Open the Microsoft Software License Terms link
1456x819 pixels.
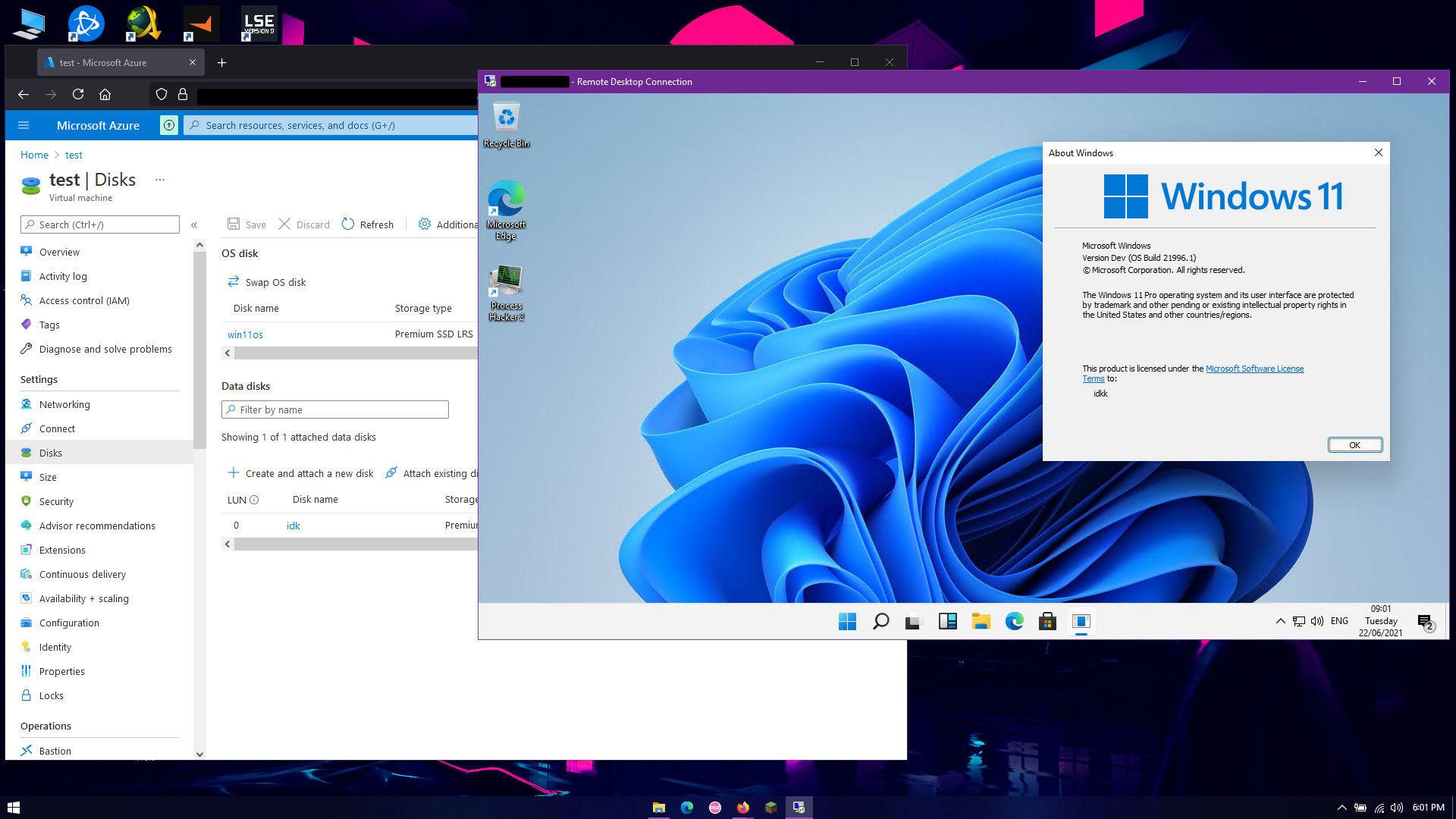(1255, 369)
